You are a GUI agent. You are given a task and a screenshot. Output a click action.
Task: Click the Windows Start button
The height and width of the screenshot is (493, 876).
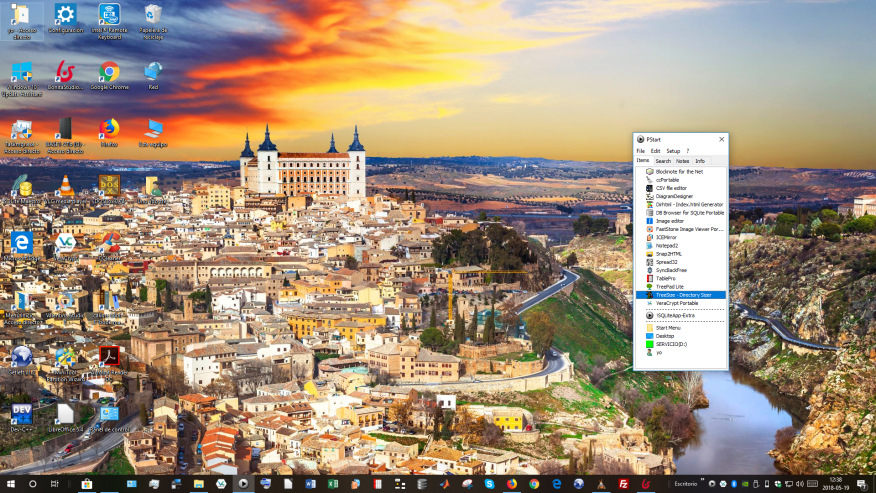(10, 484)
